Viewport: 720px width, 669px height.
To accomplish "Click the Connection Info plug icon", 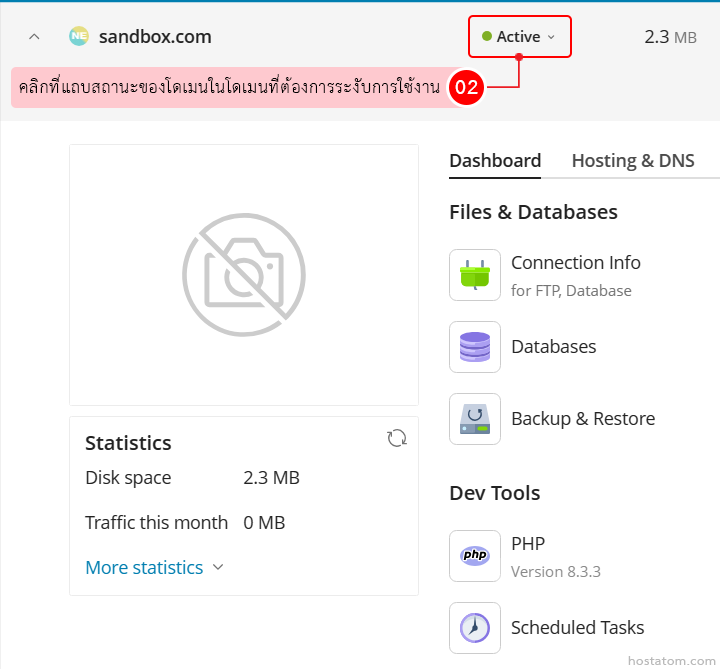I will pyautogui.click(x=475, y=275).
